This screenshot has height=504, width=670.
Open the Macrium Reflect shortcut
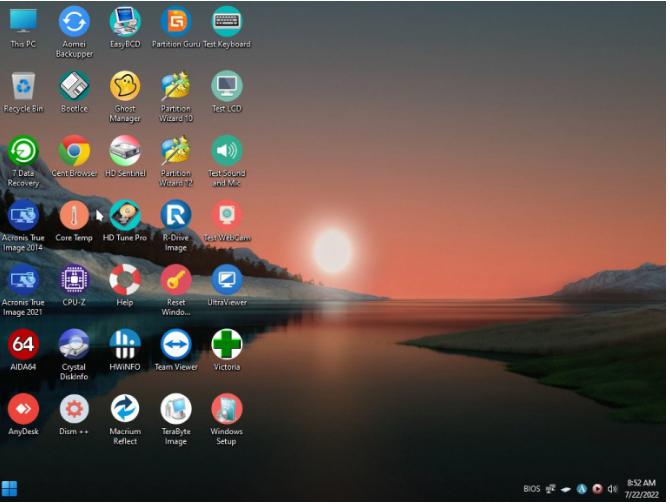[125, 409]
